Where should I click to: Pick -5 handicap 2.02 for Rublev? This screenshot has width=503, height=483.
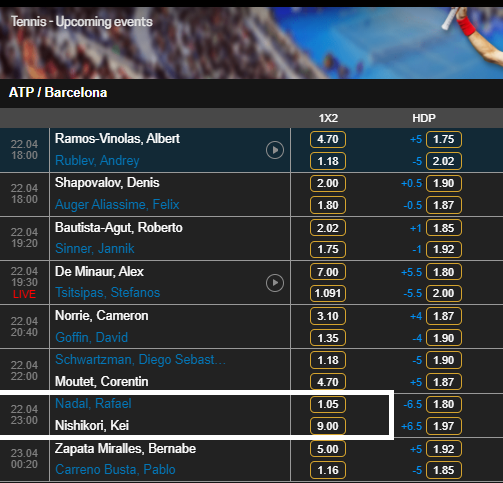click(x=444, y=161)
